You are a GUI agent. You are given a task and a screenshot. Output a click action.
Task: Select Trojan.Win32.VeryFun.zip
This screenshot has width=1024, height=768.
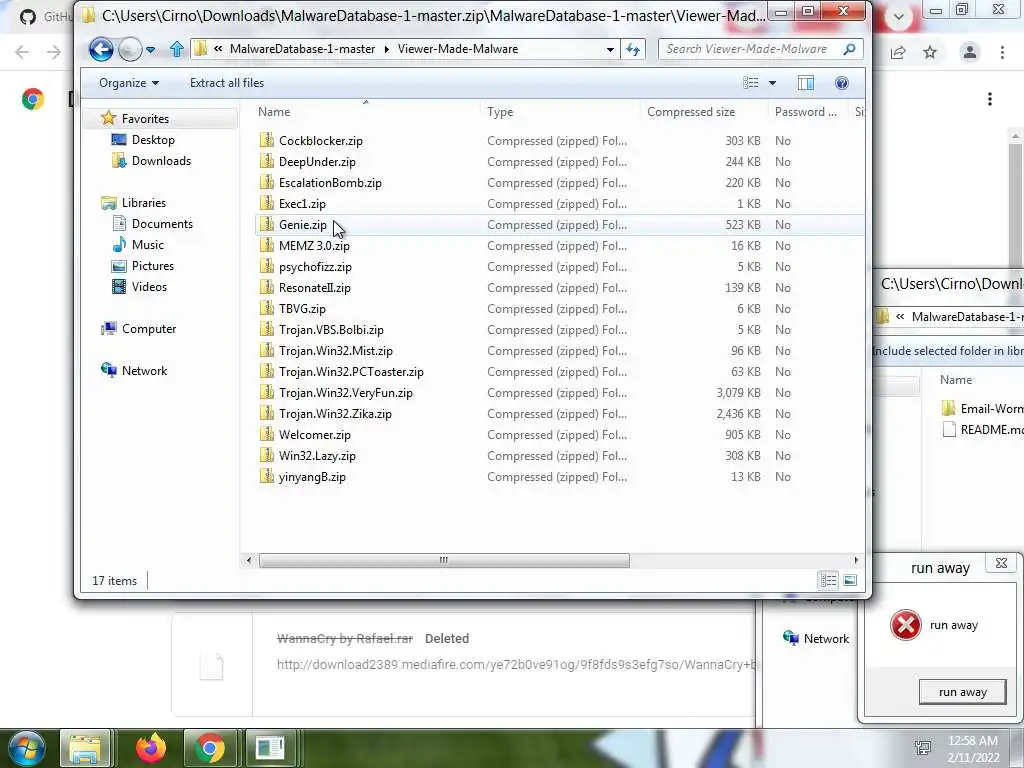[x=345, y=392]
